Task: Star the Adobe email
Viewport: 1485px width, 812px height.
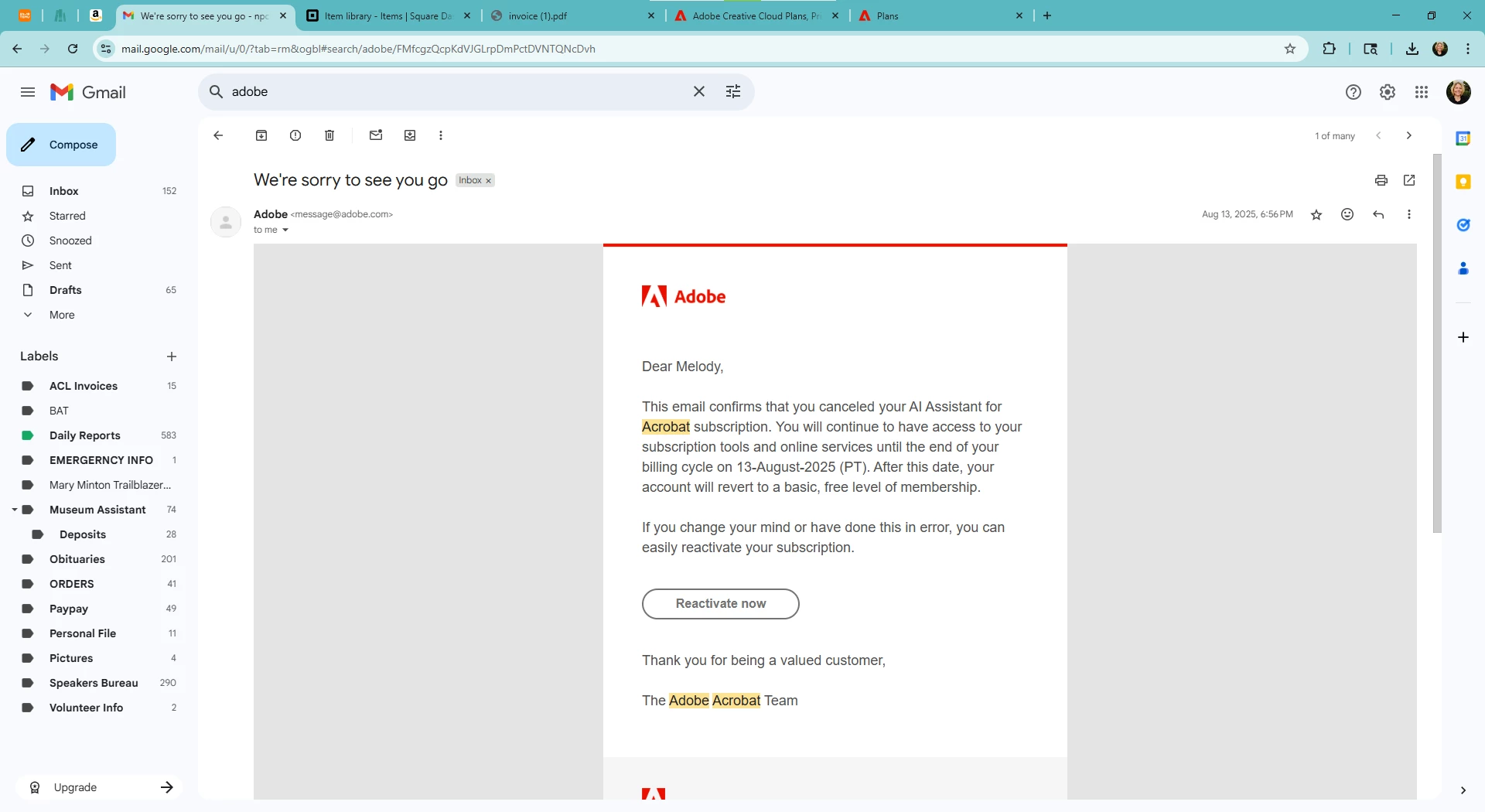Action: click(1316, 214)
